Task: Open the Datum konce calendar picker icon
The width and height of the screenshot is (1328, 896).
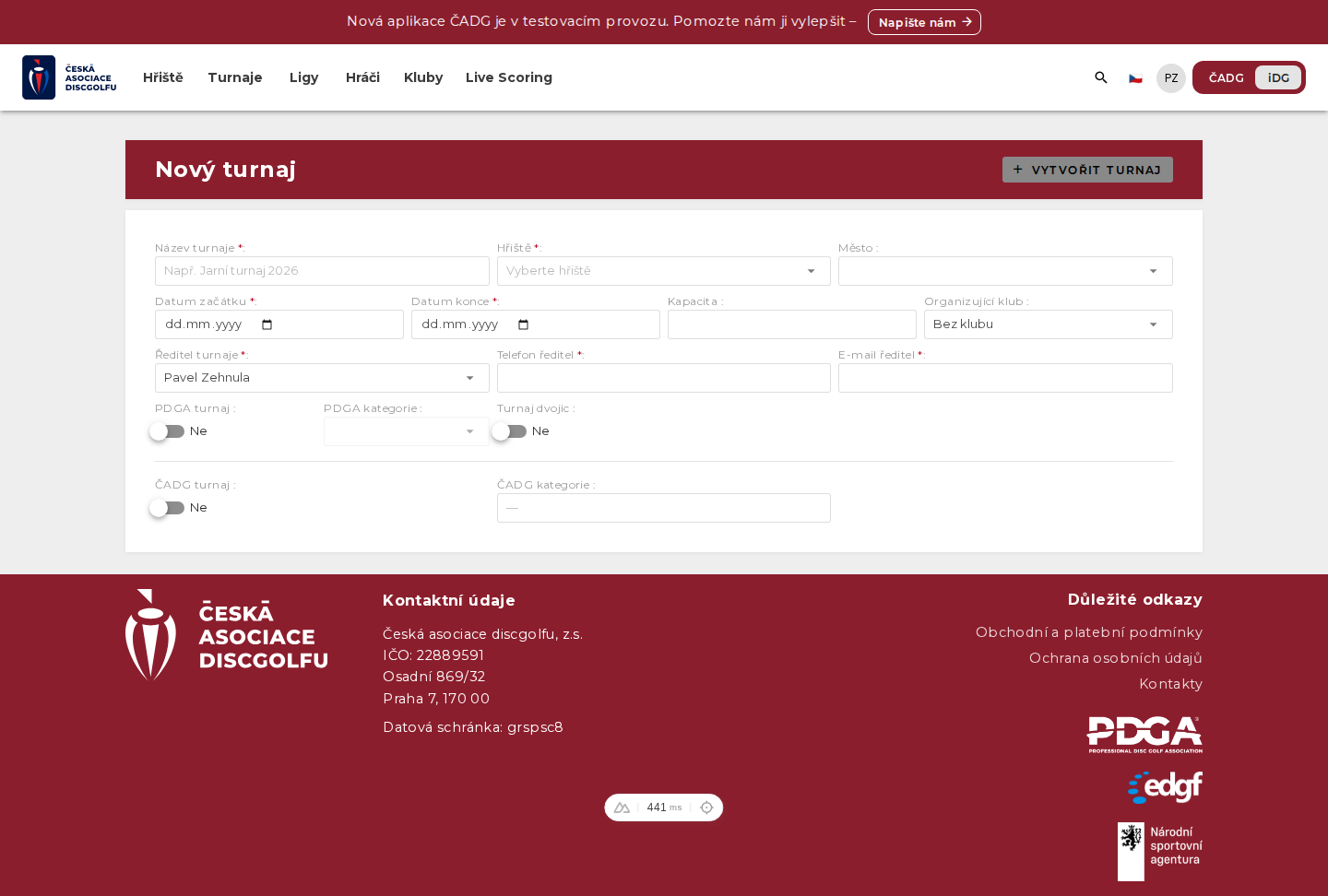Action: coord(524,324)
